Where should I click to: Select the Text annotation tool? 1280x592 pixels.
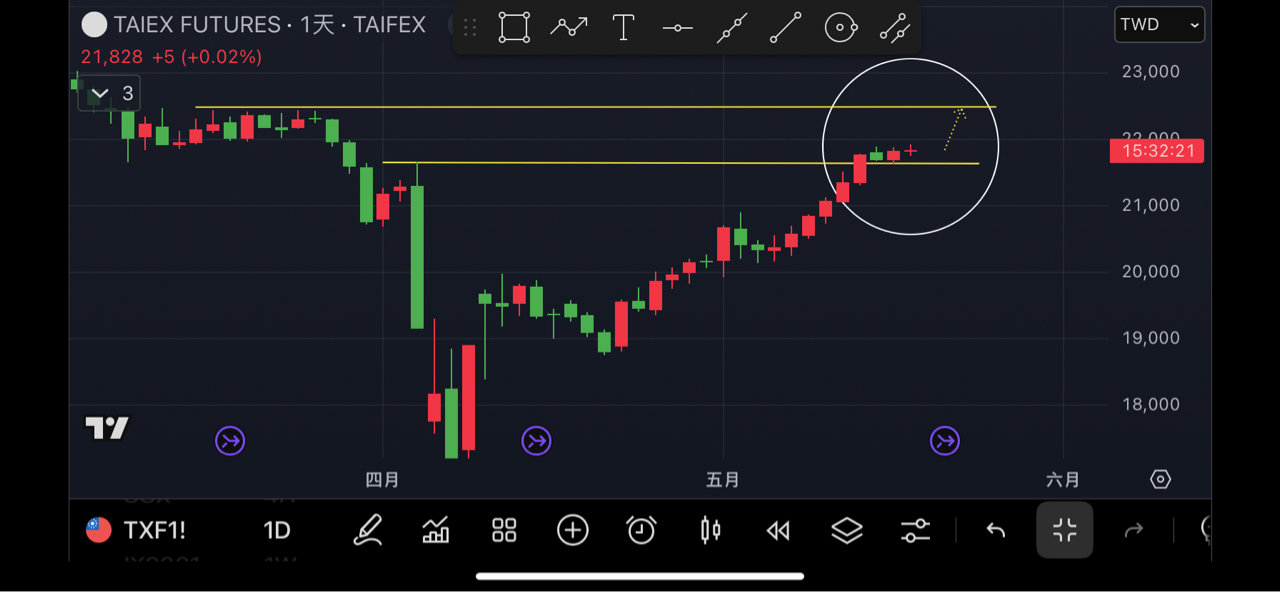623,28
